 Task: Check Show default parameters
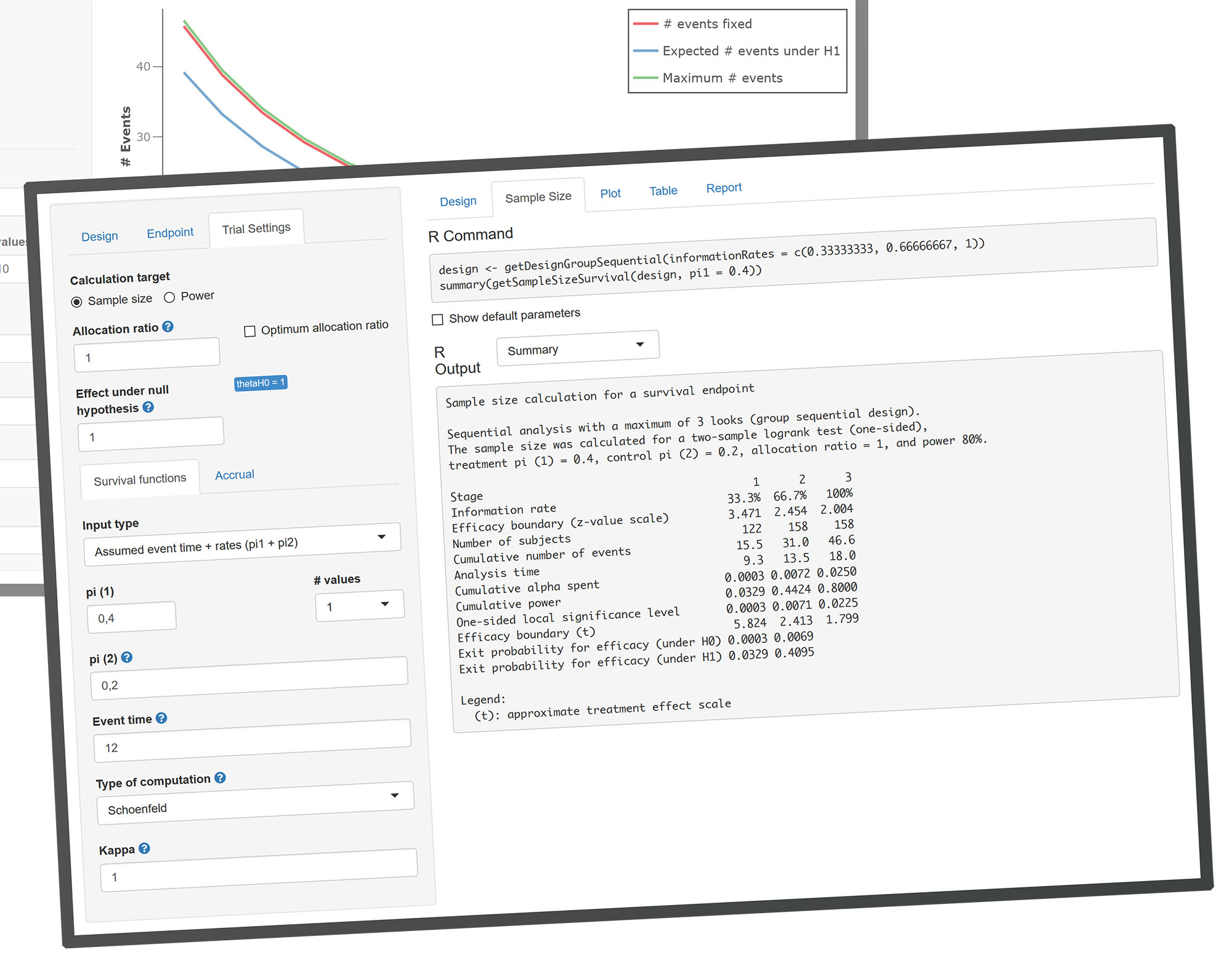tap(437, 320)
